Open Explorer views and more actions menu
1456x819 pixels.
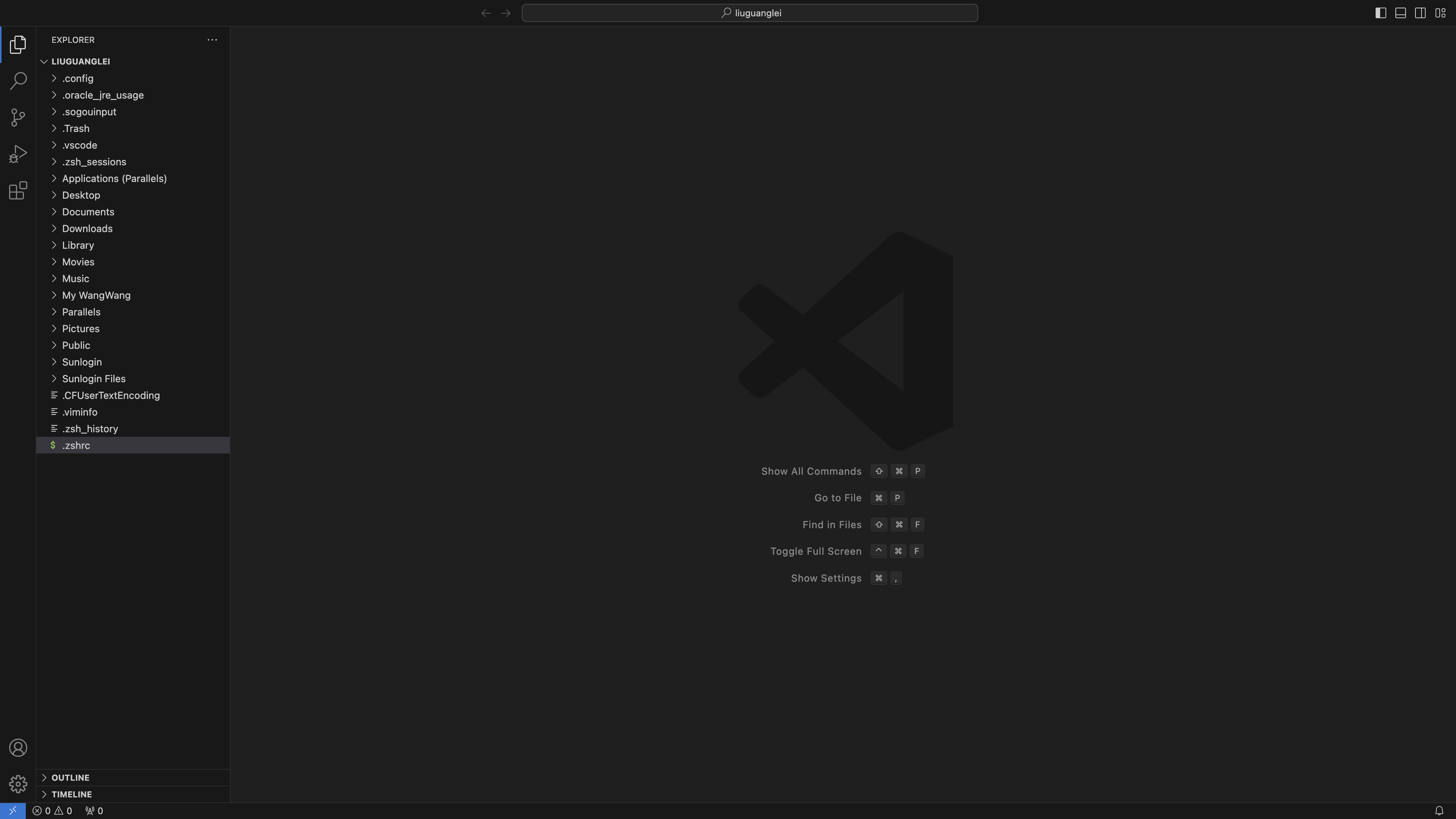tap(212, 39)
